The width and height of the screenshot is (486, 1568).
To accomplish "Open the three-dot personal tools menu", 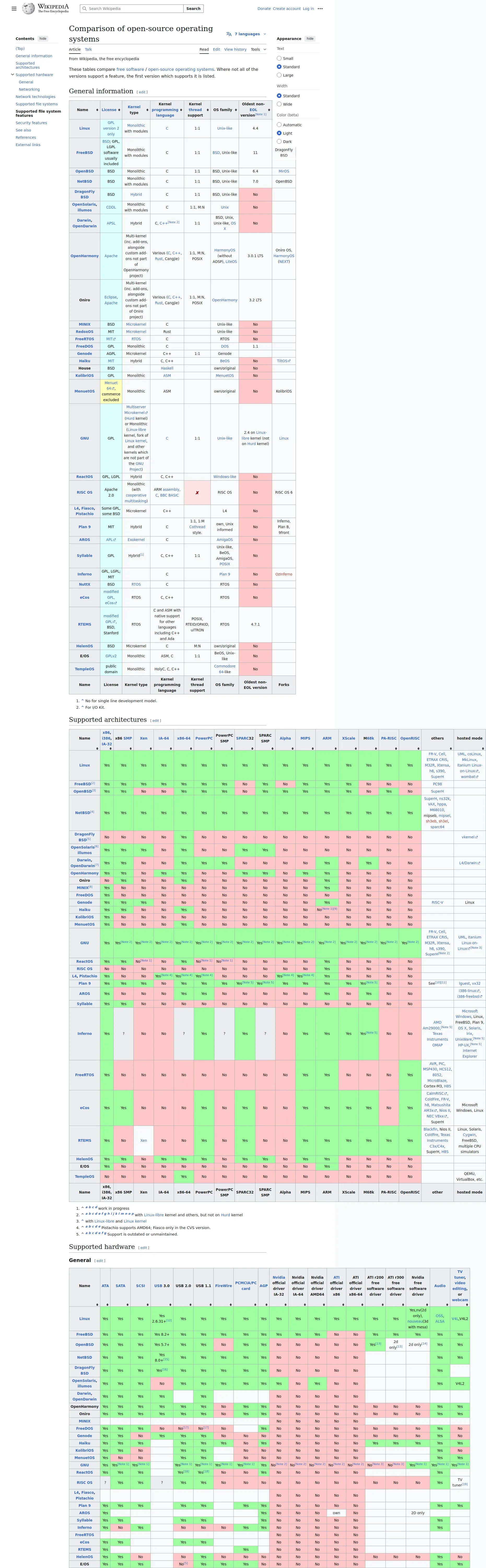I will (320, 9).
